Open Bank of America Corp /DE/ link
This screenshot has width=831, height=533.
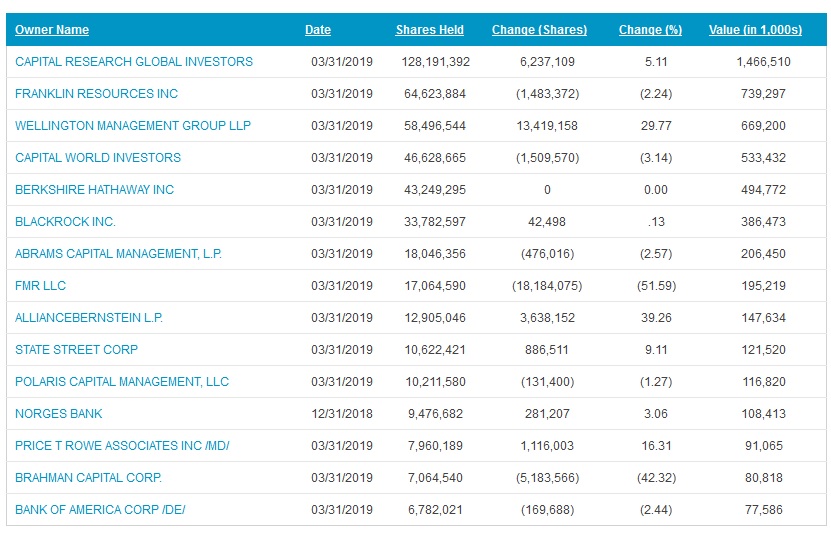coord(100,510)
